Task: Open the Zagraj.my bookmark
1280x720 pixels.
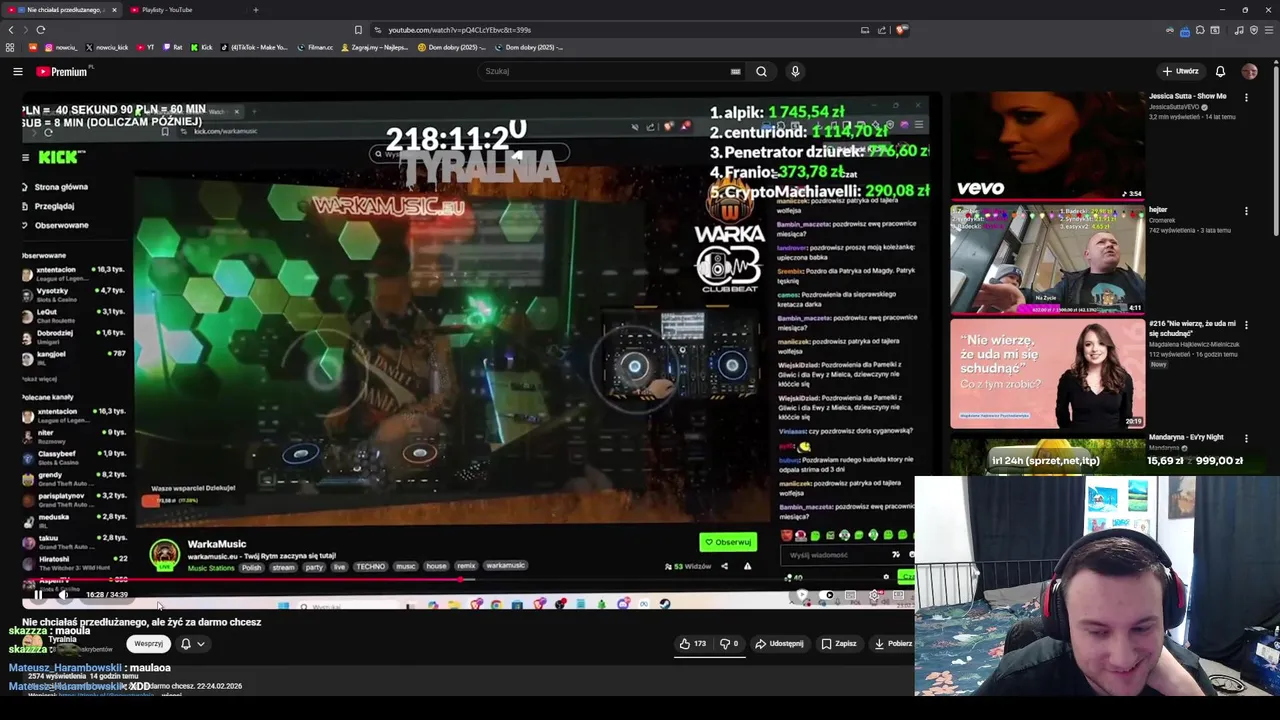Action: click(x=375, y=47)
